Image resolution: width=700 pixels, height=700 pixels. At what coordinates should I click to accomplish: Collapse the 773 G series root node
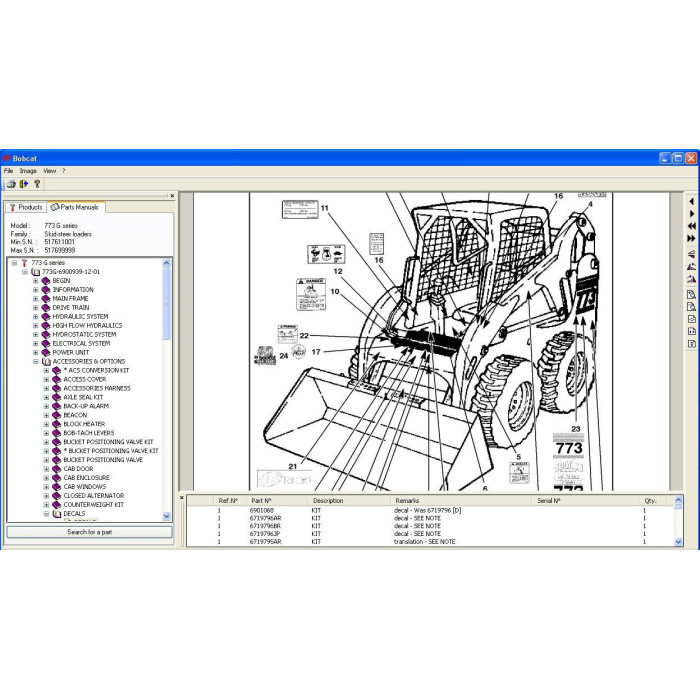(14, 263)
